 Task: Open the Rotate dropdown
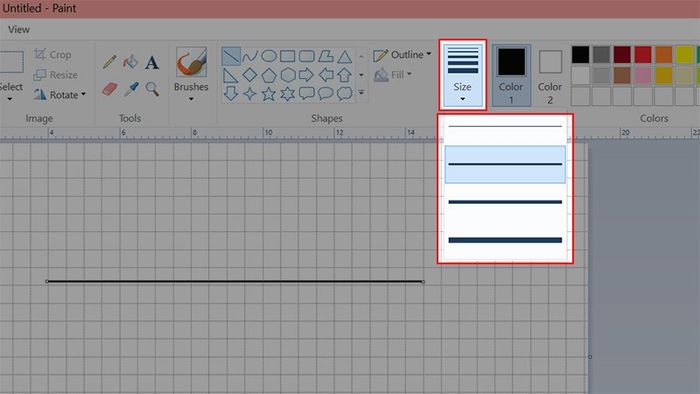pos(60,95)
